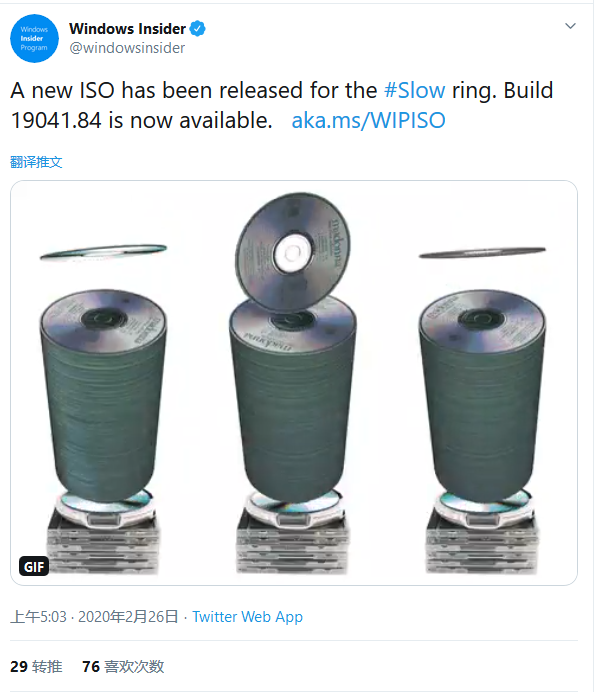Open the 上午5:03 tweet timestamp
Viewport: 595px width, 692px height.
tap(38, 617)
